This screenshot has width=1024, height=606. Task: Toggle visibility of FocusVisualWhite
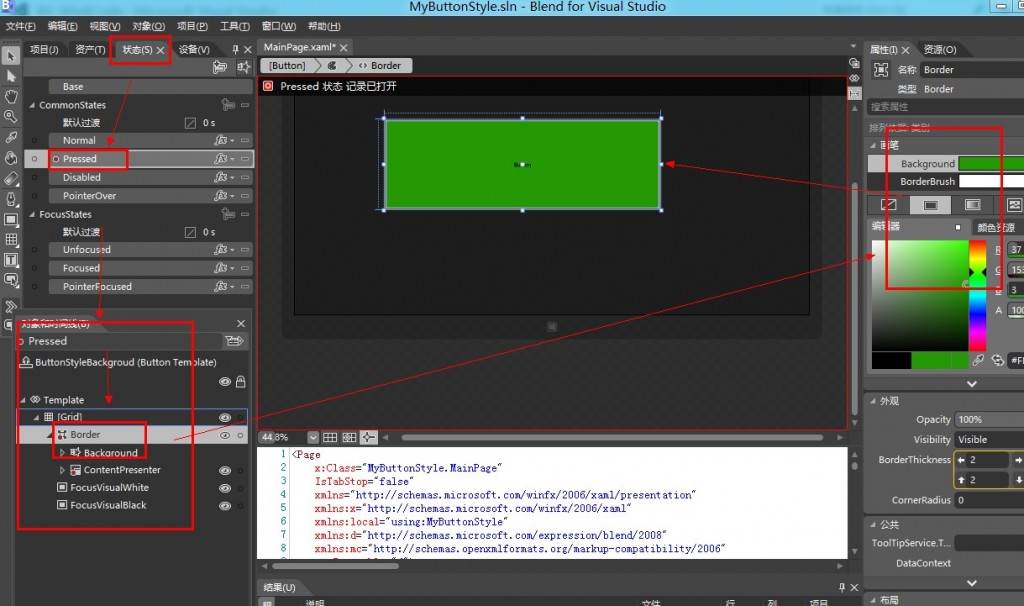pyautogui.click(x=225, y=488)
